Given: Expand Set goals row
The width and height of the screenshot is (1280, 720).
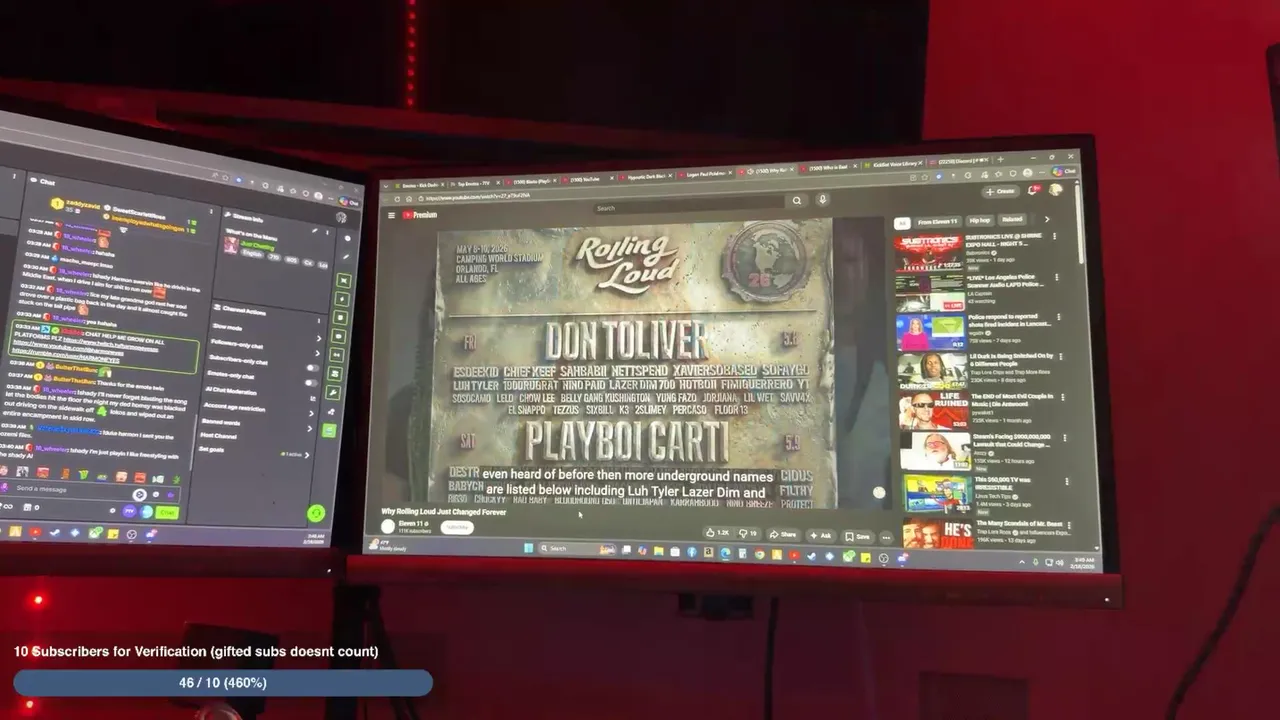Looking at the screenshot, I should click(x=256, y=451).
